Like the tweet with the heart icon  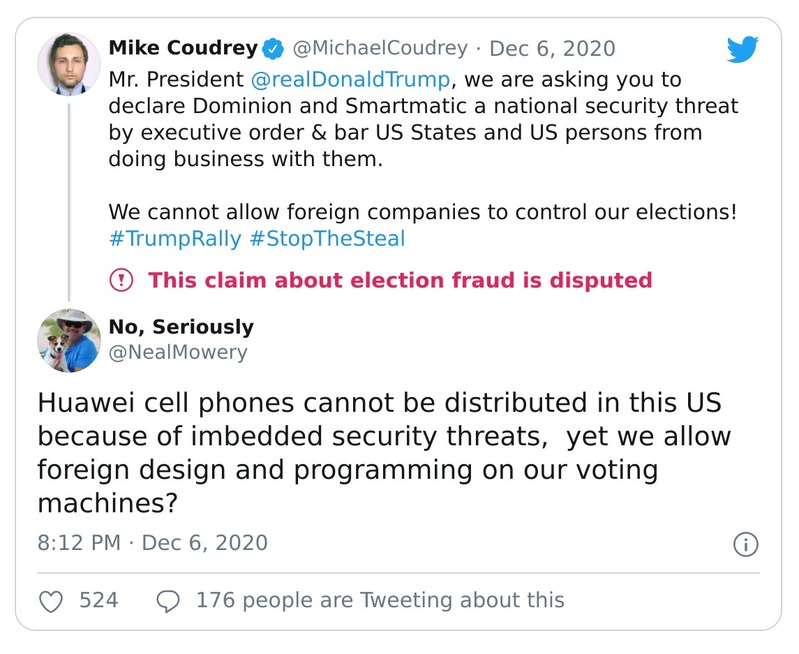[x=50, y=601]
